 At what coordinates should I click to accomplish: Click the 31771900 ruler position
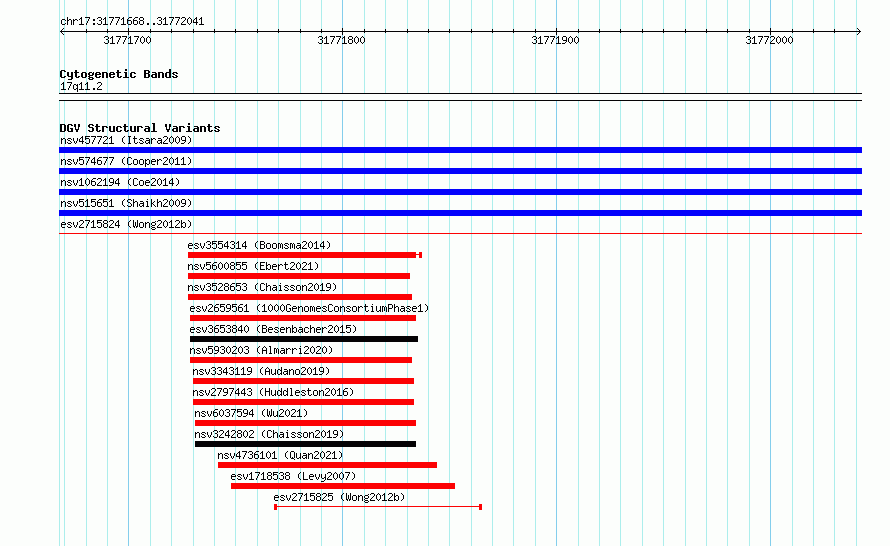tap(556, 40)
